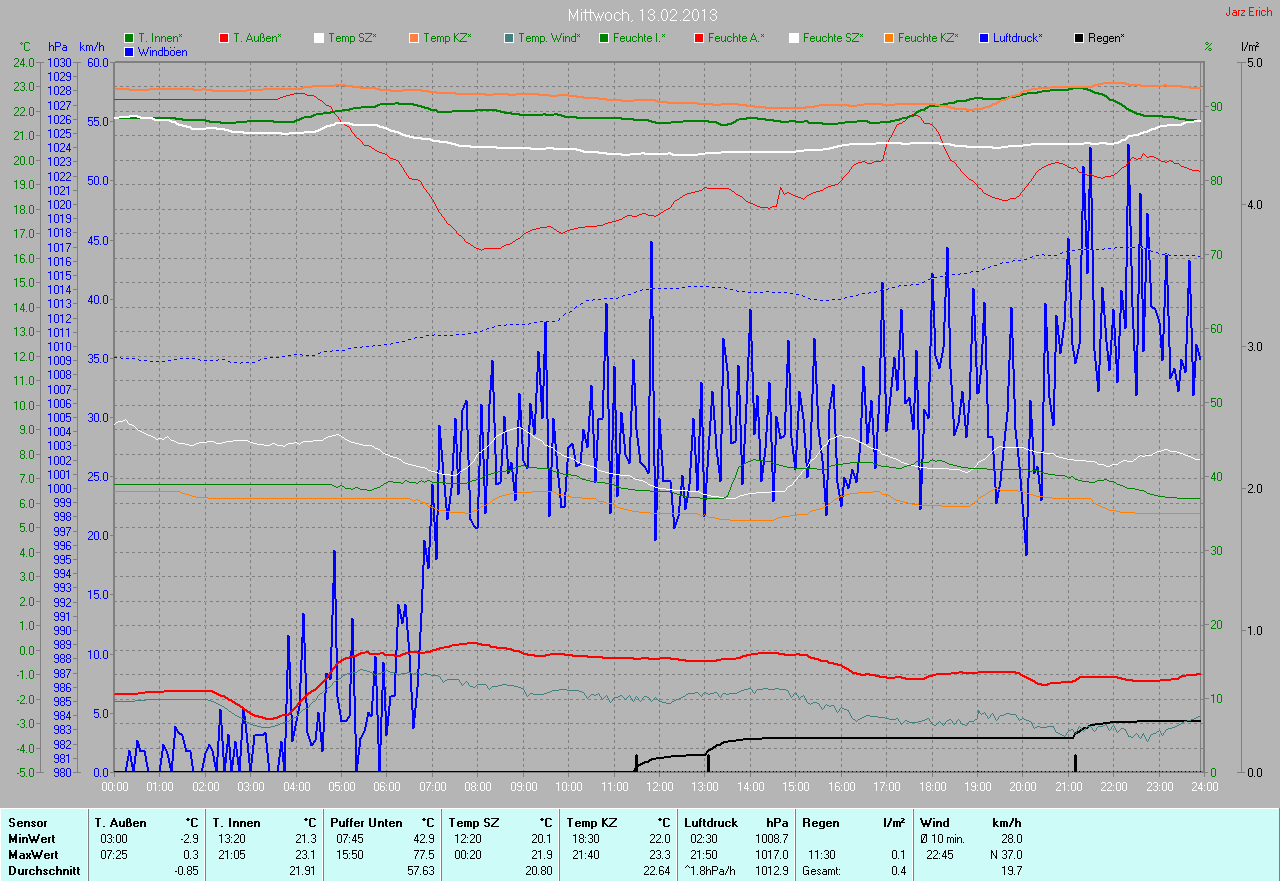1280x881 pixels.
Task: Click the wind 10 min value 28.0
Action: click(x=1011, y=838)
